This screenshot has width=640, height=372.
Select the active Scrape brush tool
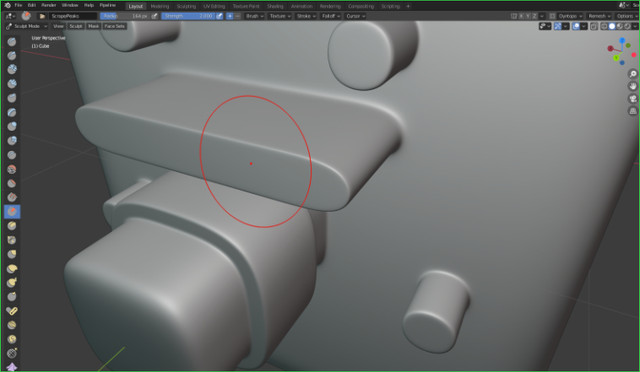tap(12, 211)
